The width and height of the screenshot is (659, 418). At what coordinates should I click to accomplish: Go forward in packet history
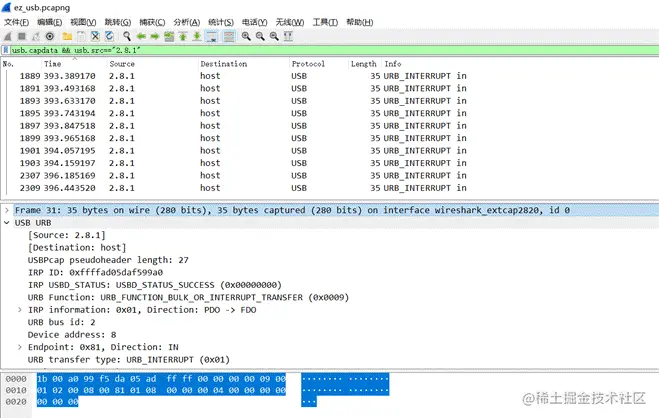[x=155, y=37]
